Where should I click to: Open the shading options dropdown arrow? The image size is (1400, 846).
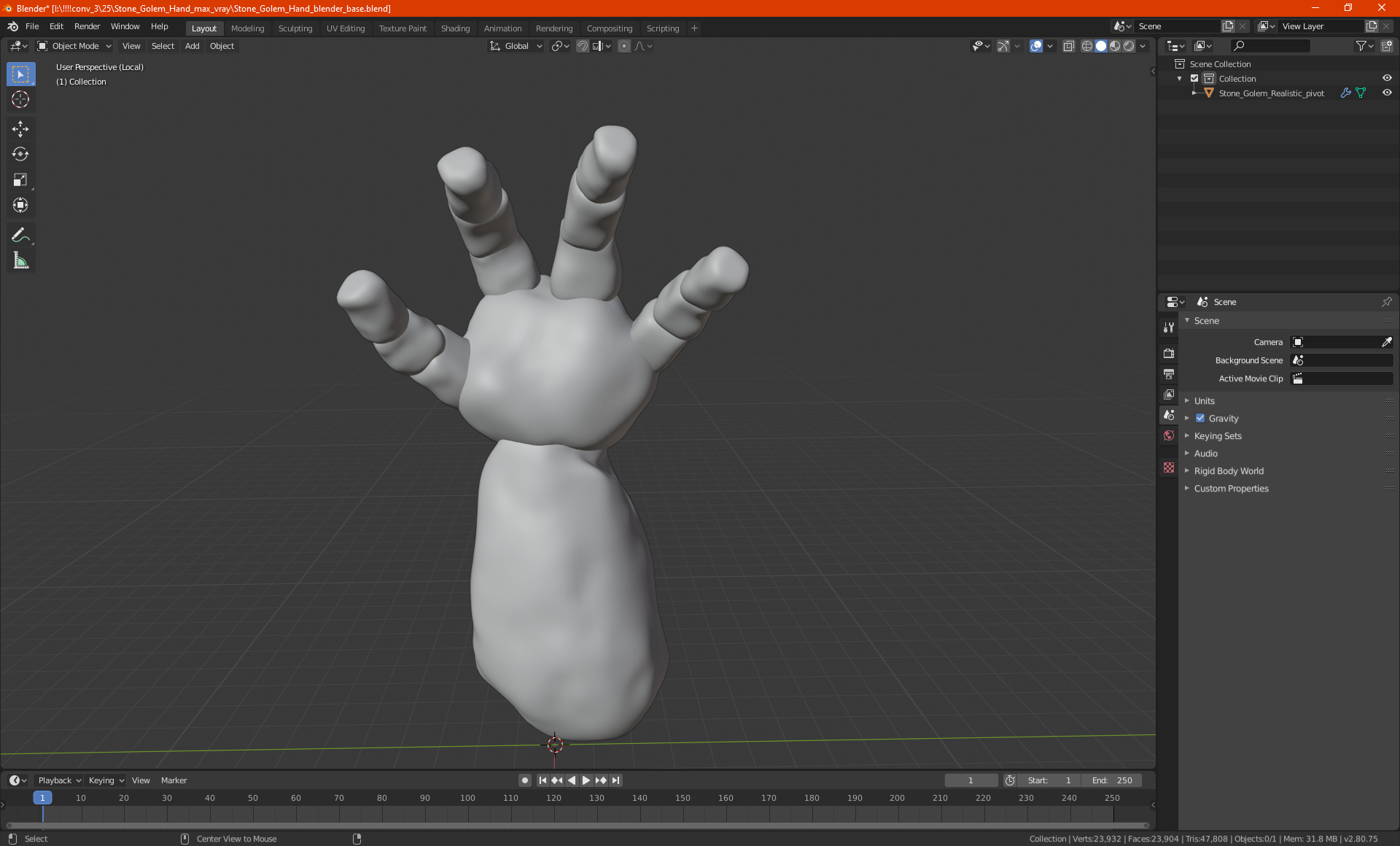[1143, 46]
